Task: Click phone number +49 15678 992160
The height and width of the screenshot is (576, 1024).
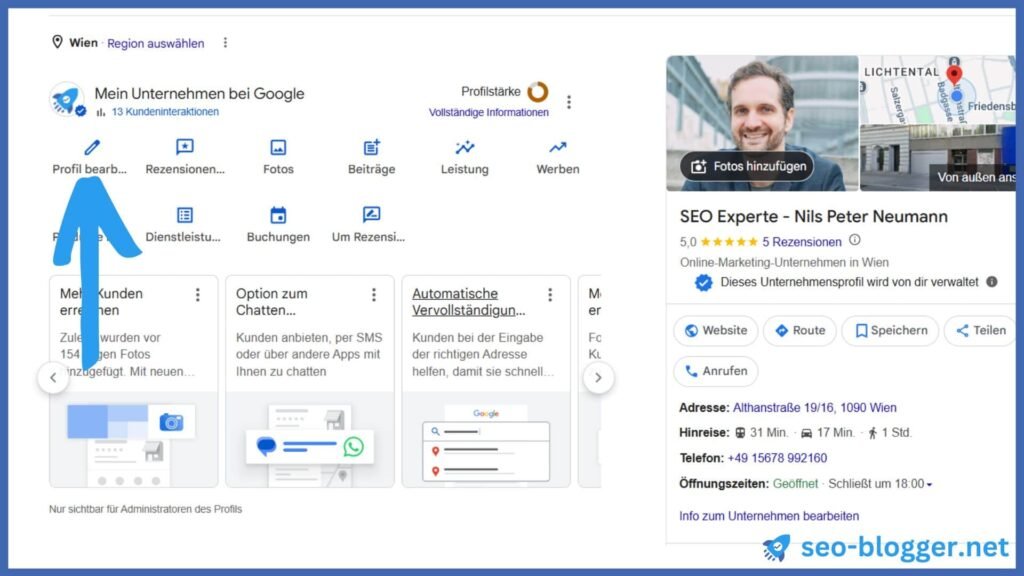Action: [777, 458]
